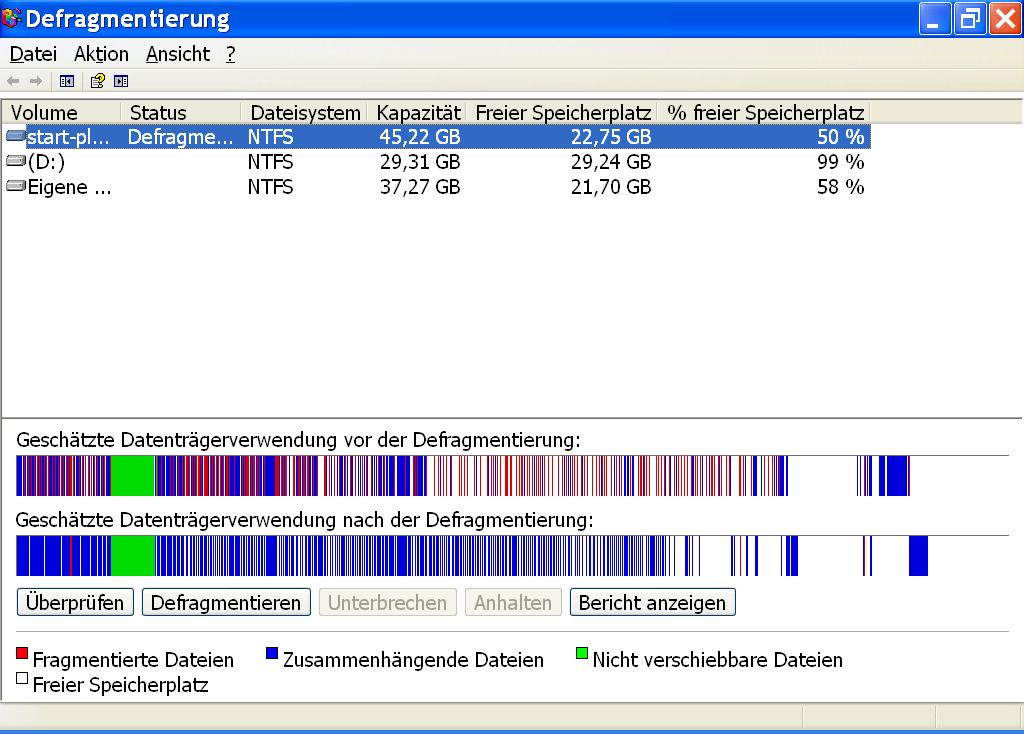
Task: Click the disk usage bar after defragmentation
Action: coord(513,556)
